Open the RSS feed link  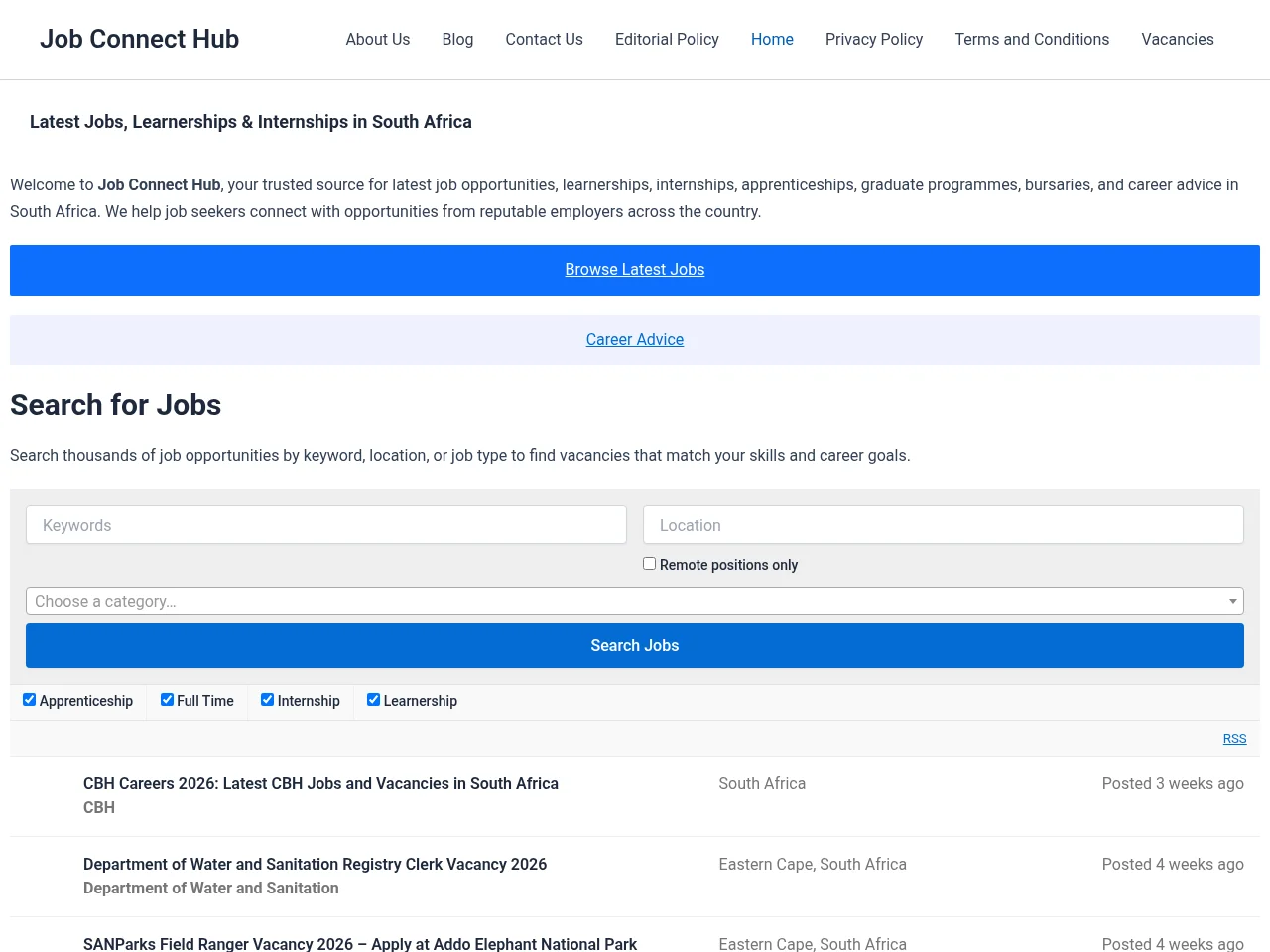(1234, 739)
